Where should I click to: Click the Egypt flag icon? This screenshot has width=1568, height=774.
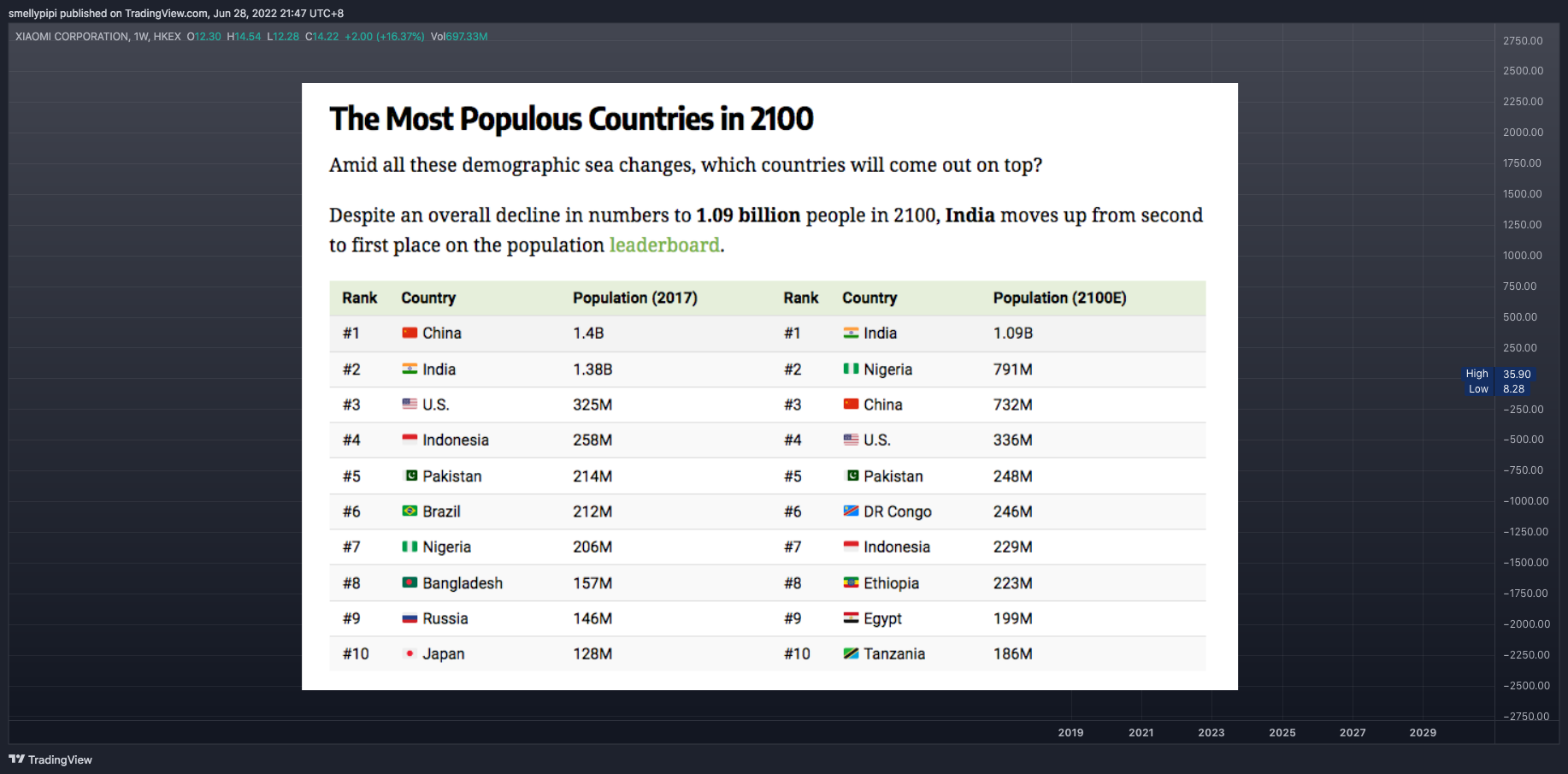pyautogui.click(x=851, y=617)
